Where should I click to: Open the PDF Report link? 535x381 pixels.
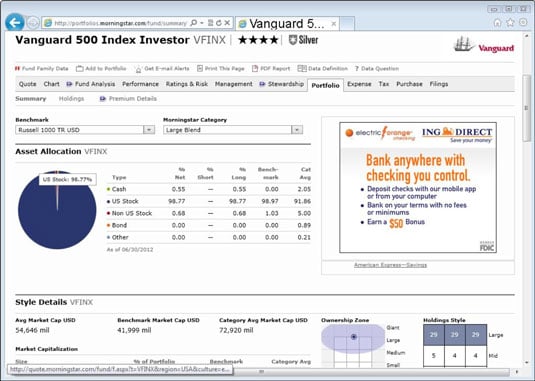tap(271, 69)
